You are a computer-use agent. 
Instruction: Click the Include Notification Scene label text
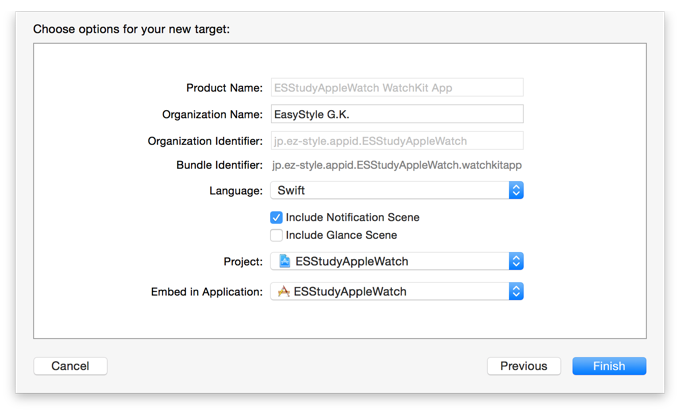353,217
